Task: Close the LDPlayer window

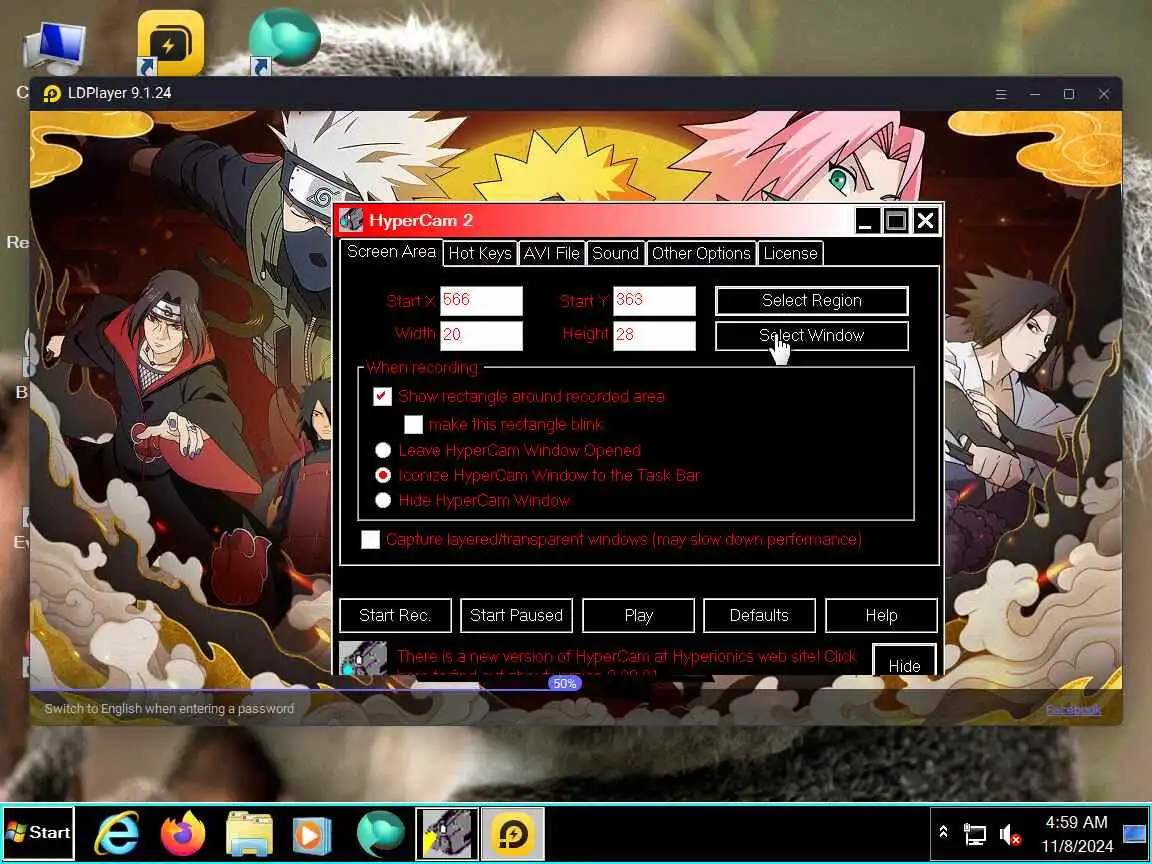Action: [1104, 94]
